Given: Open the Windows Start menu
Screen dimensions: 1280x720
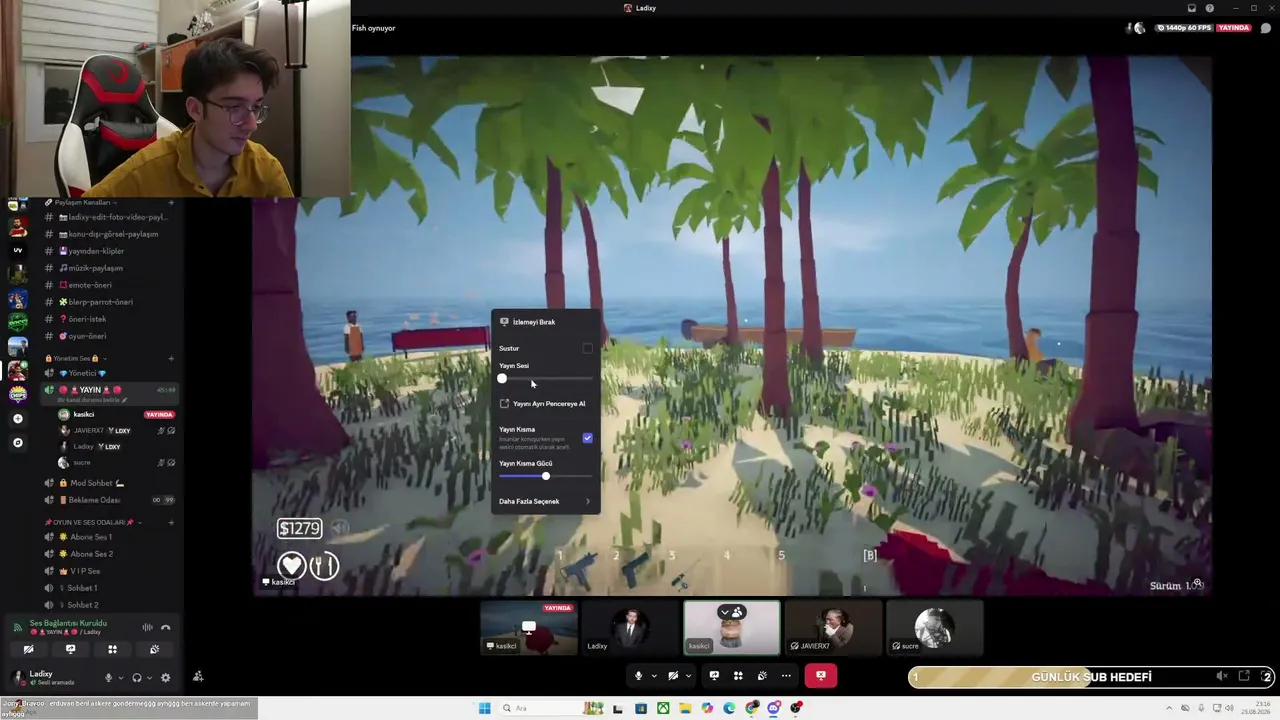Looking at the screenshot, I should click(x=485, y=708).
